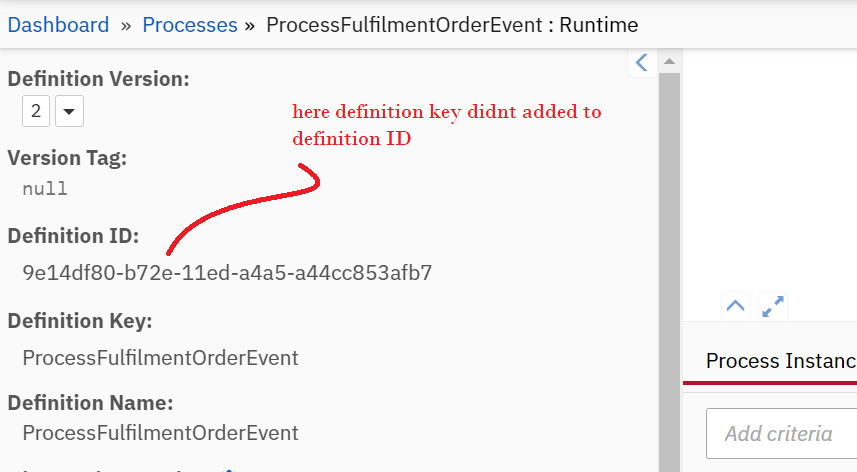Screen dimensions: 857x472
Task: Click the version number 2 box
Action: (36, 111)
